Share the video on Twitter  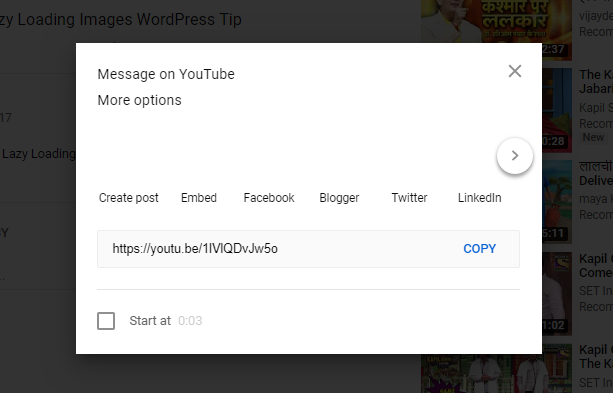pos(409,198)
